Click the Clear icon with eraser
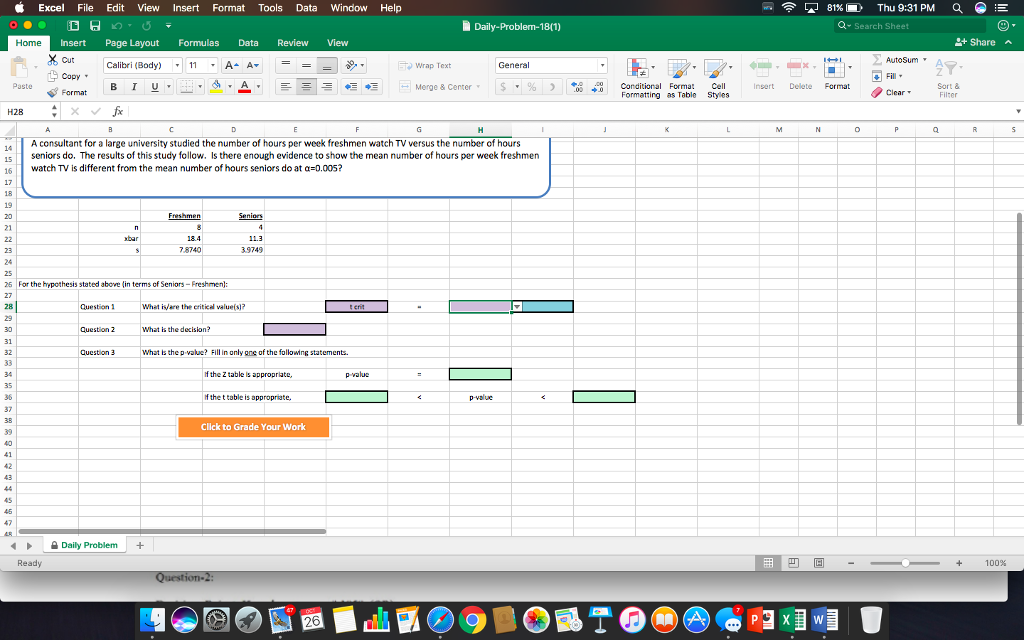The image size is (1024, 640). coord(877,92)
